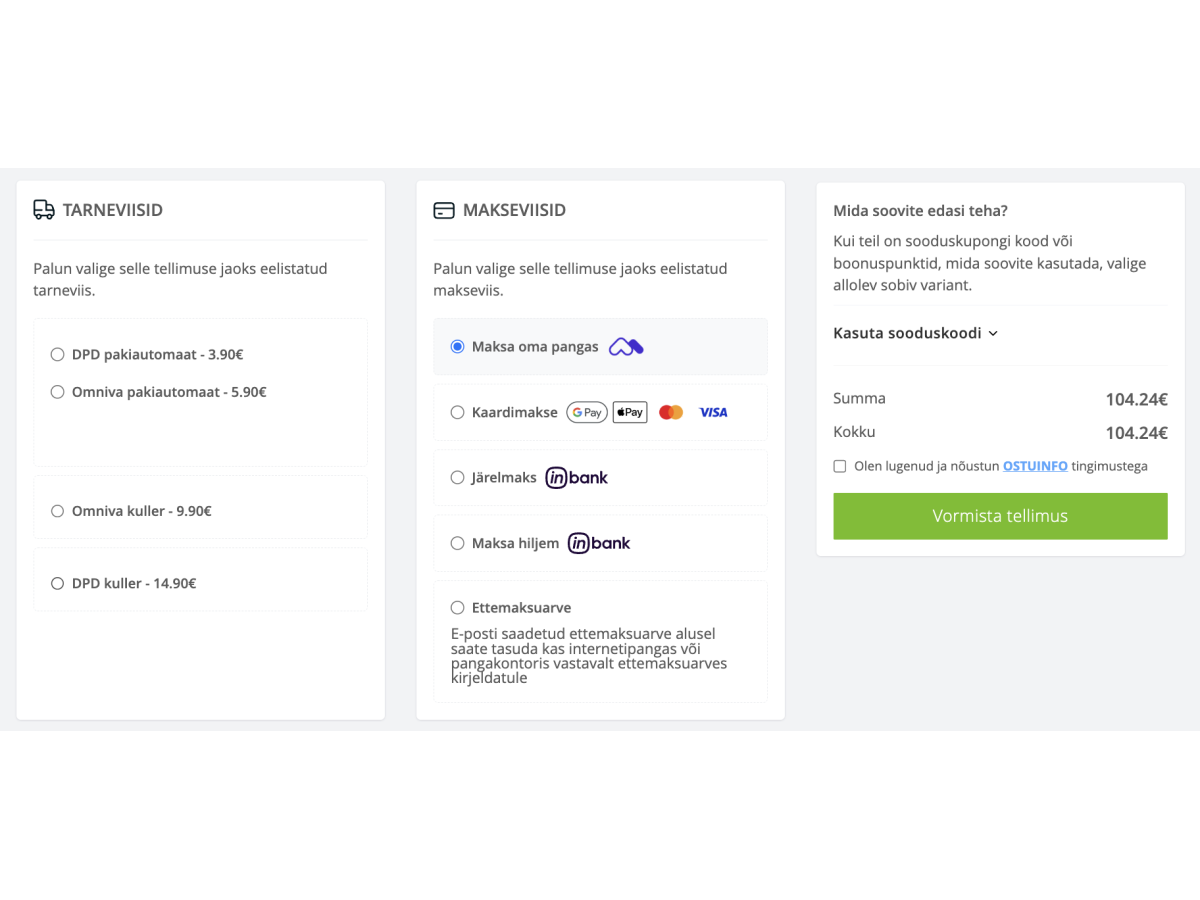Click the VISA logo
The image size is (1200, 900).
[713, 412]
